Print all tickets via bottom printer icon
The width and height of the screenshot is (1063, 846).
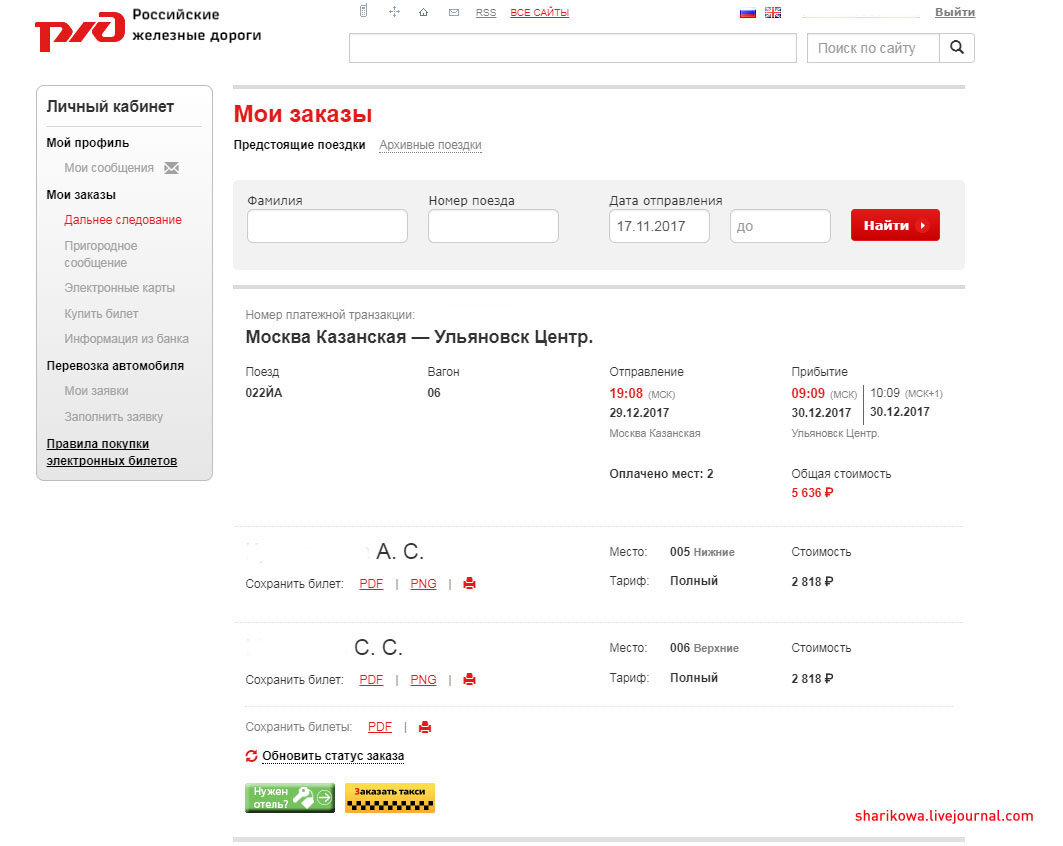coord(425,727)
